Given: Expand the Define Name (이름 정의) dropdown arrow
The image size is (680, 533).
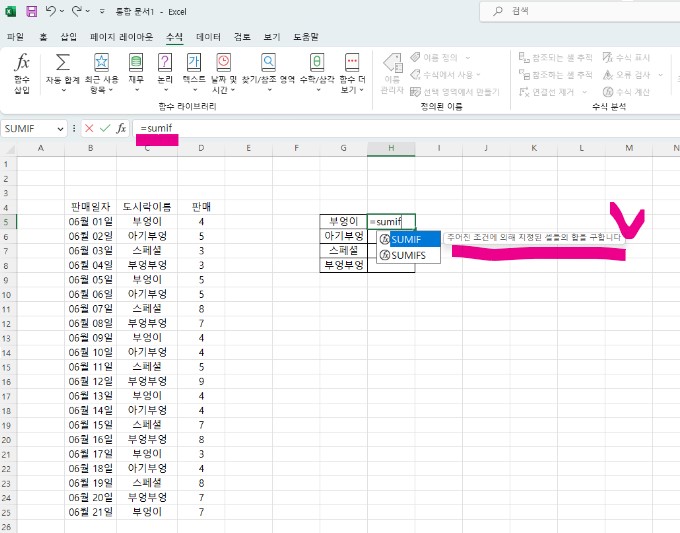Looking at the screenshot, I should 468,57.
